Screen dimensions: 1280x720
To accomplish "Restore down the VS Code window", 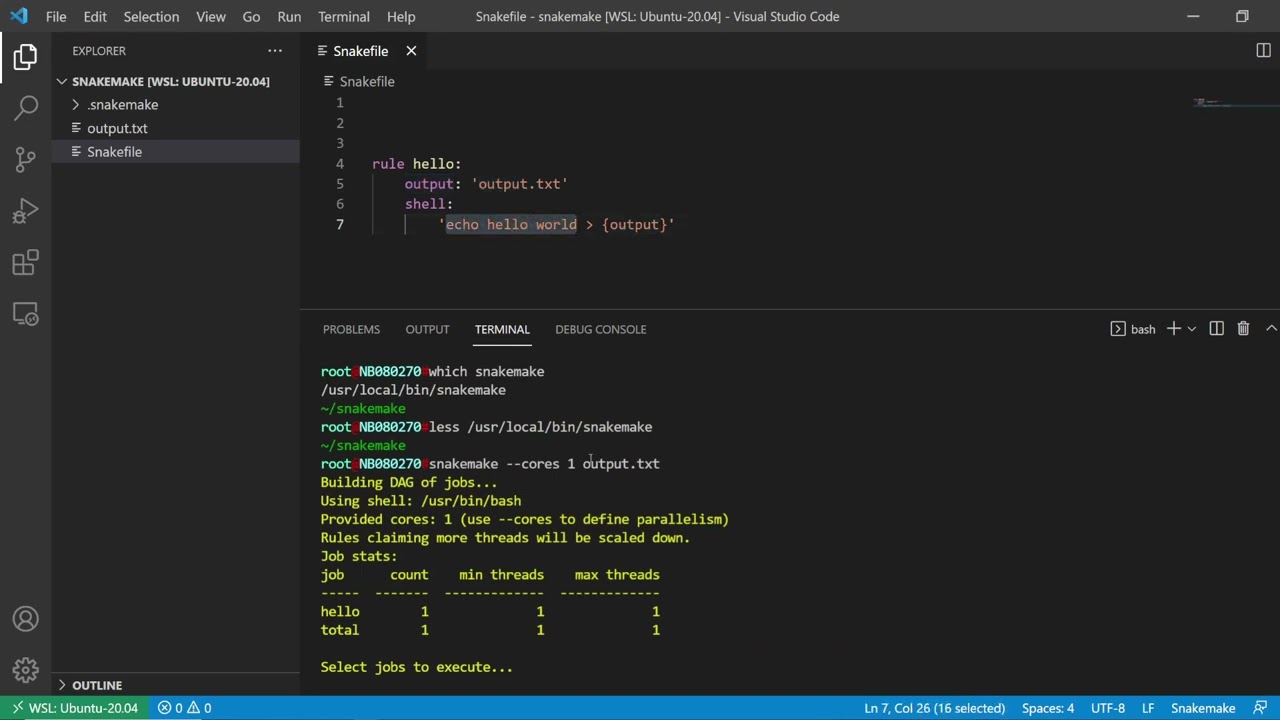I will 1242,16.
